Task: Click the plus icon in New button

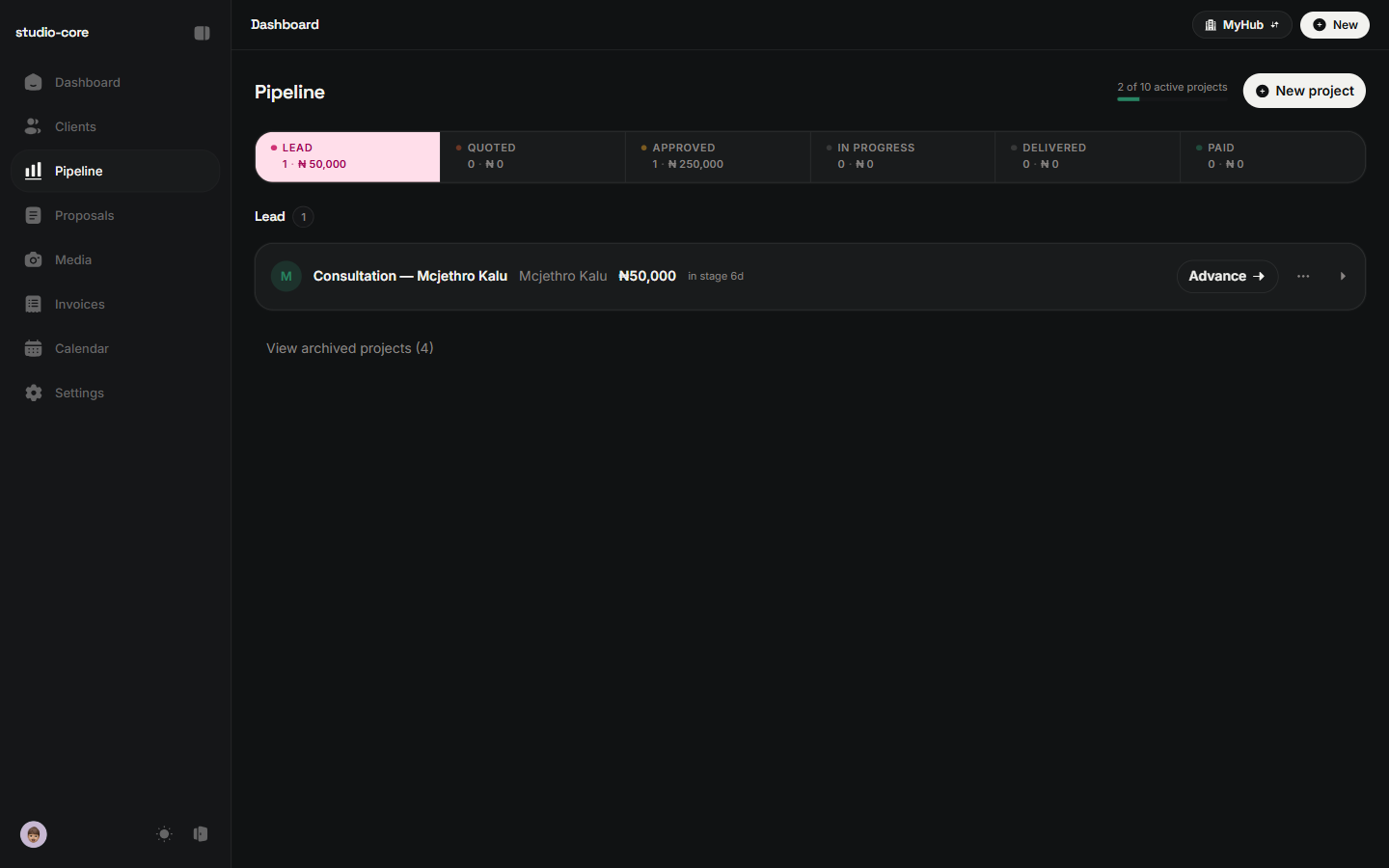Action: [x=1319, y=25]
